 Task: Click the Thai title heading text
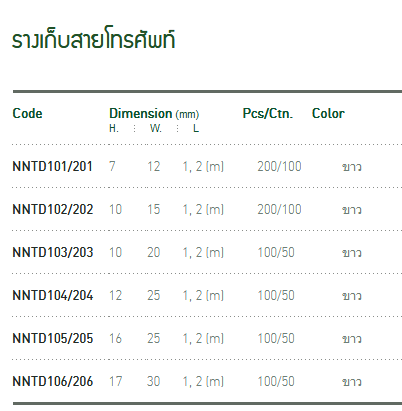93,40
